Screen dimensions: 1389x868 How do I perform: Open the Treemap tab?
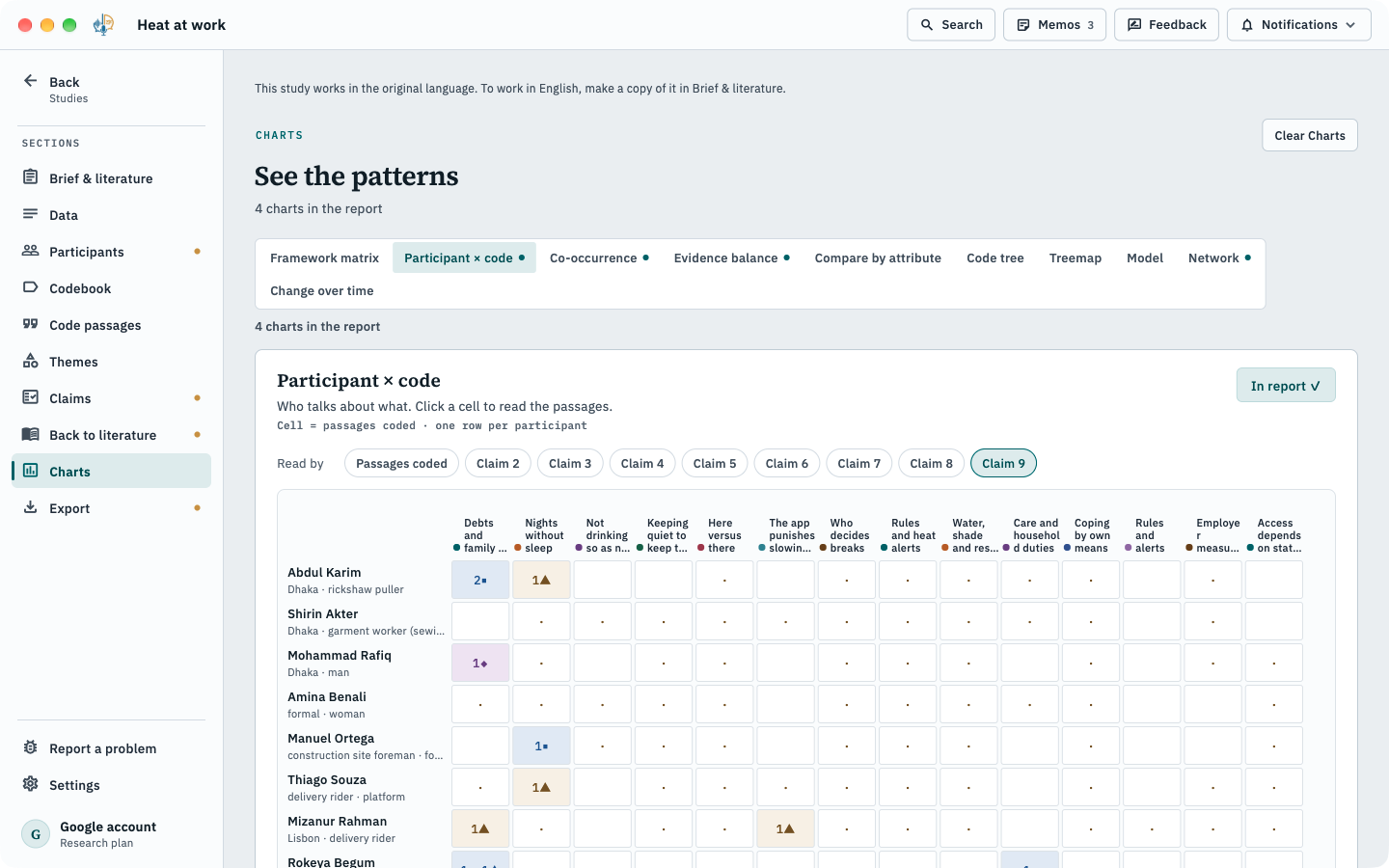(1076, 258)
